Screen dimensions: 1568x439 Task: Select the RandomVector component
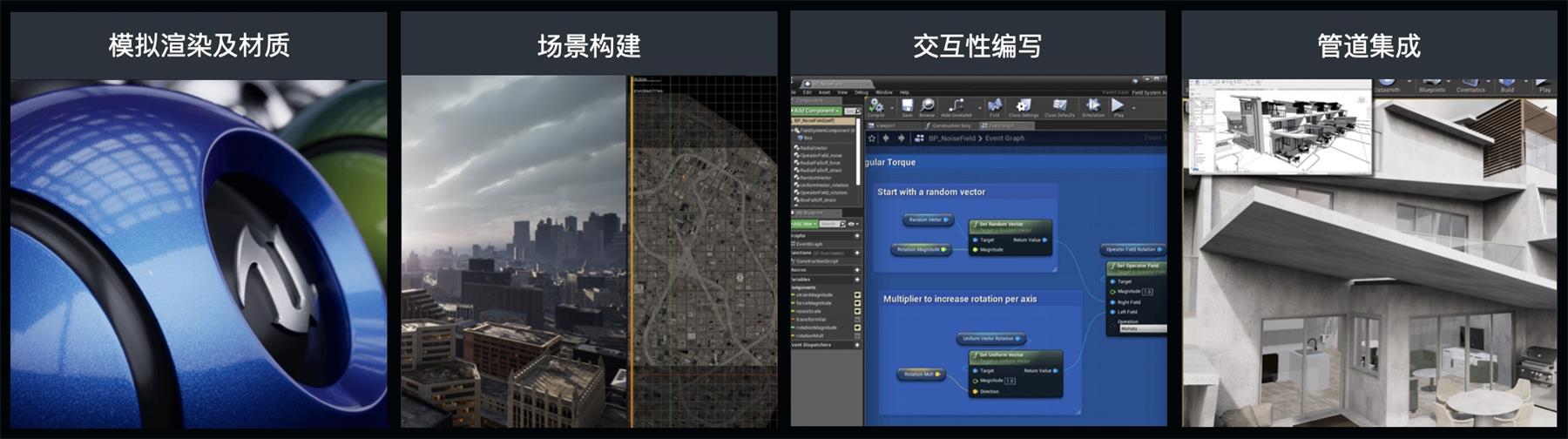[816, 178]
